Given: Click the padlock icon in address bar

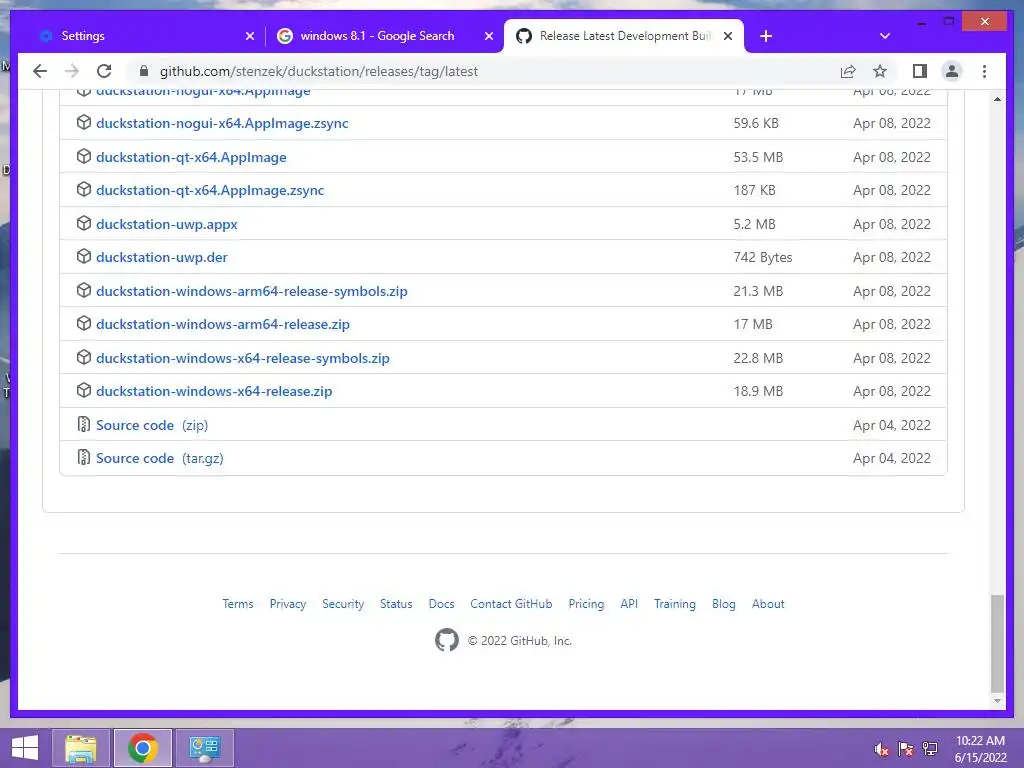Looking at the screenshot, I should [x=144, y=71].
